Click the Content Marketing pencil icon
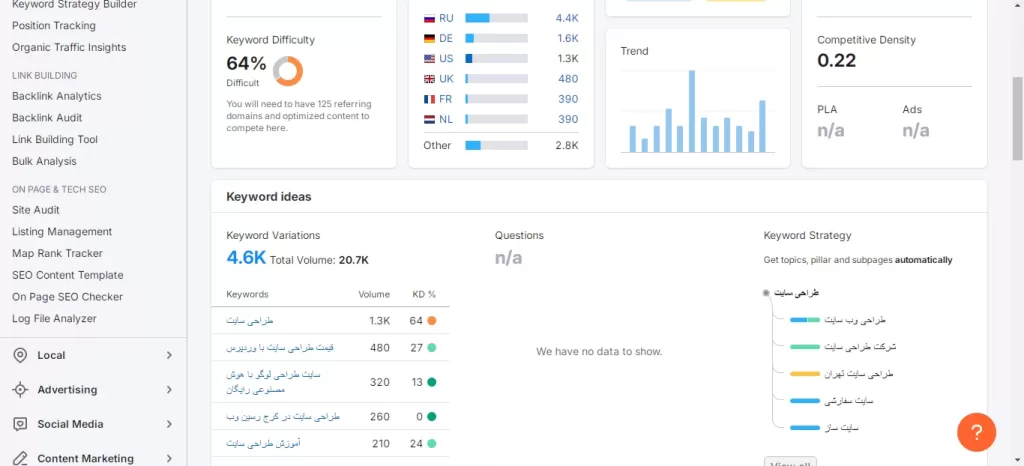 [x=20, y=458]
